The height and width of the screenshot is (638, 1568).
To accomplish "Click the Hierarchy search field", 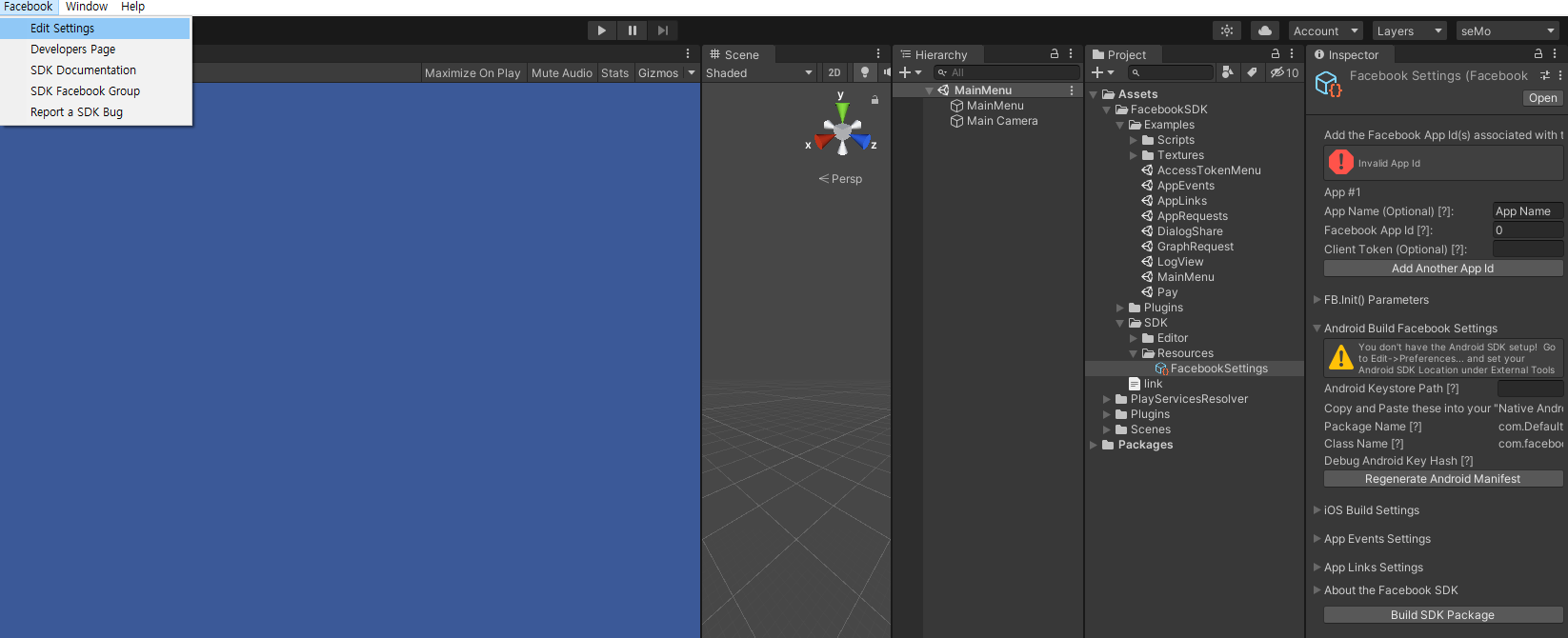I will point(1006,72).
